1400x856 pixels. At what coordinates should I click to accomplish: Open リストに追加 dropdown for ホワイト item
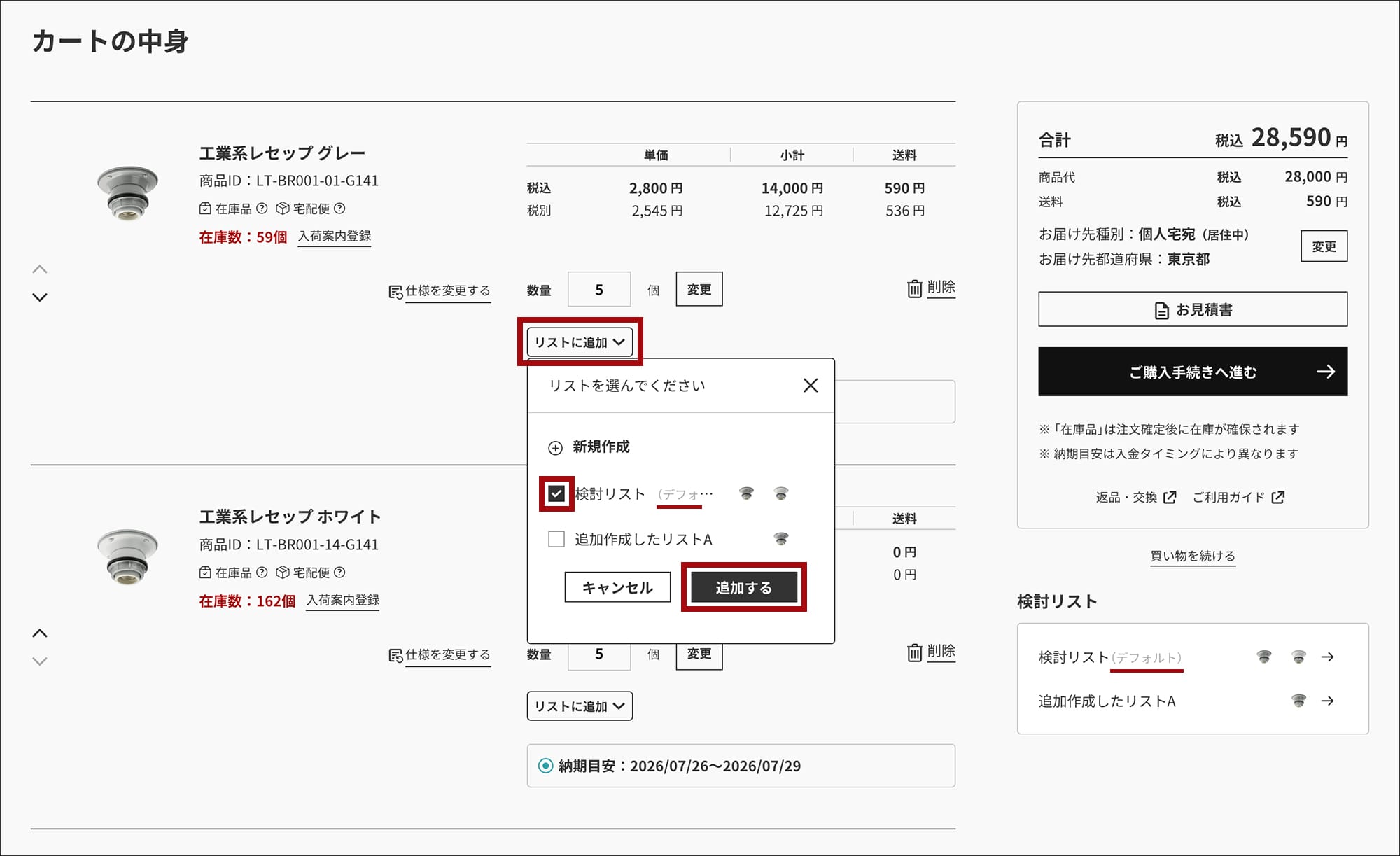(580, 706)
